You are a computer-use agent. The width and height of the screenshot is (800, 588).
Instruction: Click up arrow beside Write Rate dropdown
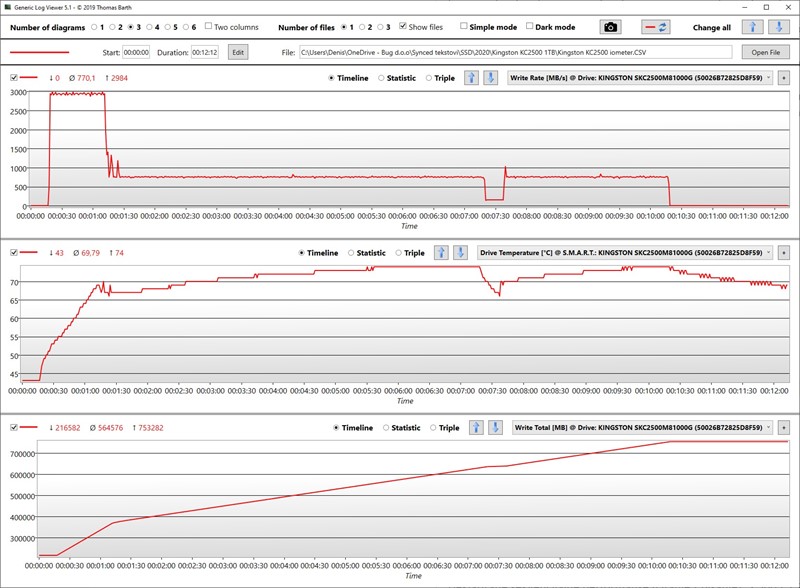(471, 78)
